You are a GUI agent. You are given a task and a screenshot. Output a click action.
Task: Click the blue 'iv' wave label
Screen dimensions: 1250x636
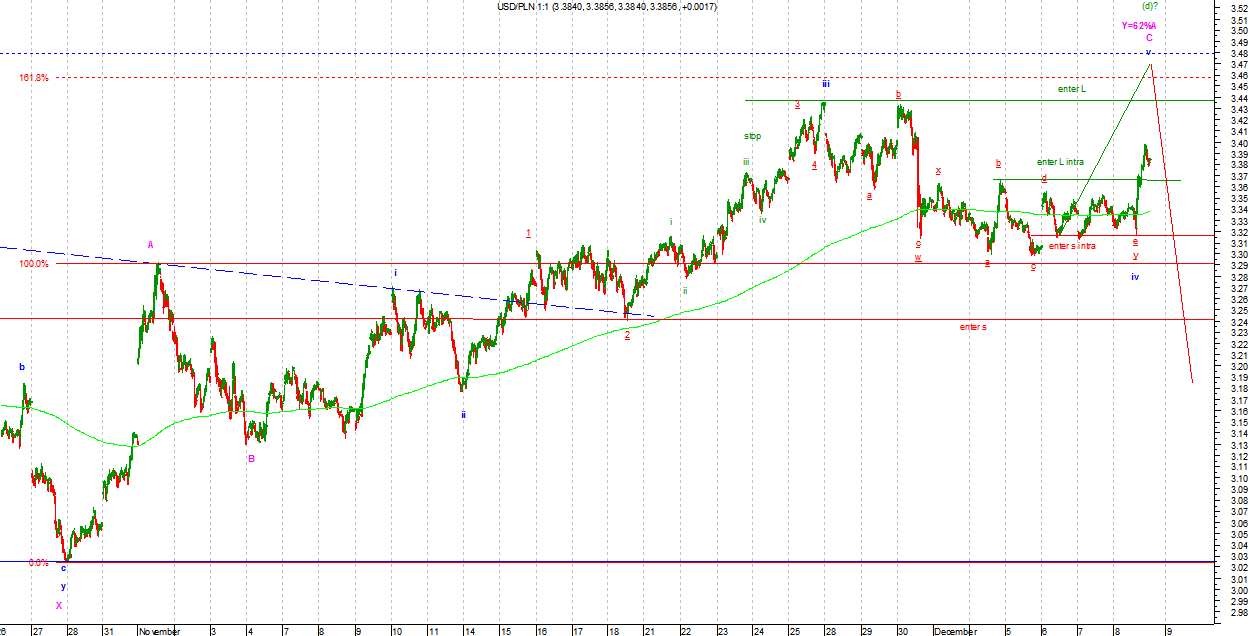pos(1135,276)
